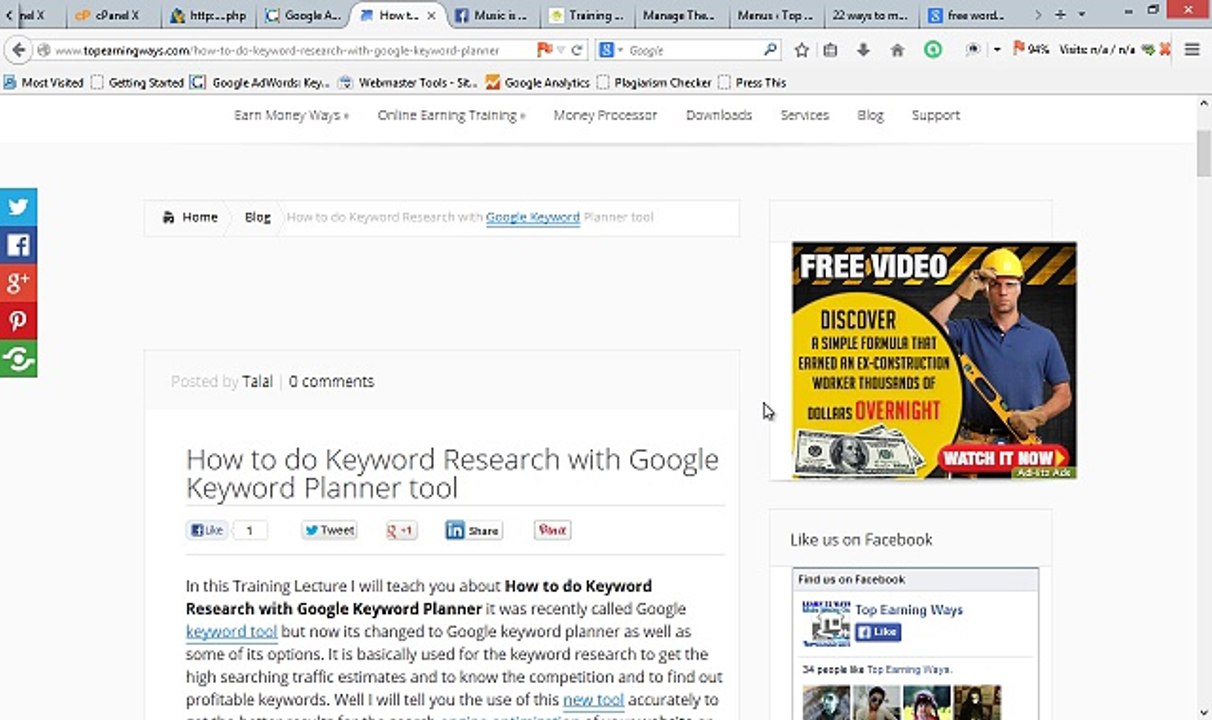Expand Online Earning Training menu

tap(451, 115)
